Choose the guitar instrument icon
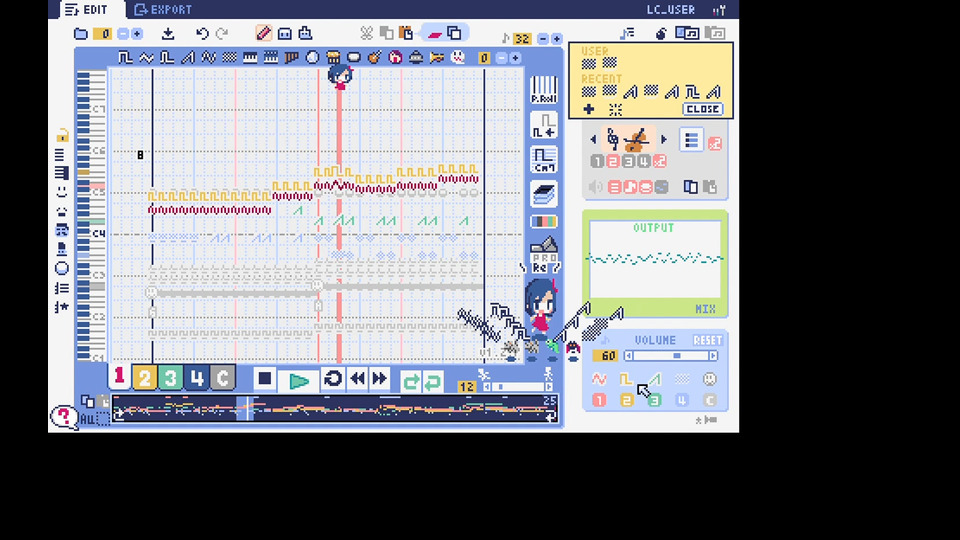Viewport: 960px width, 540px height. (x=374, y=58)
